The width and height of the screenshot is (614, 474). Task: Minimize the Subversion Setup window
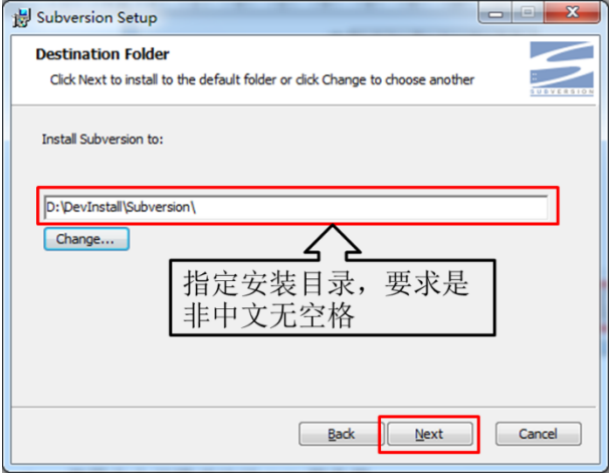pos(495,14)
